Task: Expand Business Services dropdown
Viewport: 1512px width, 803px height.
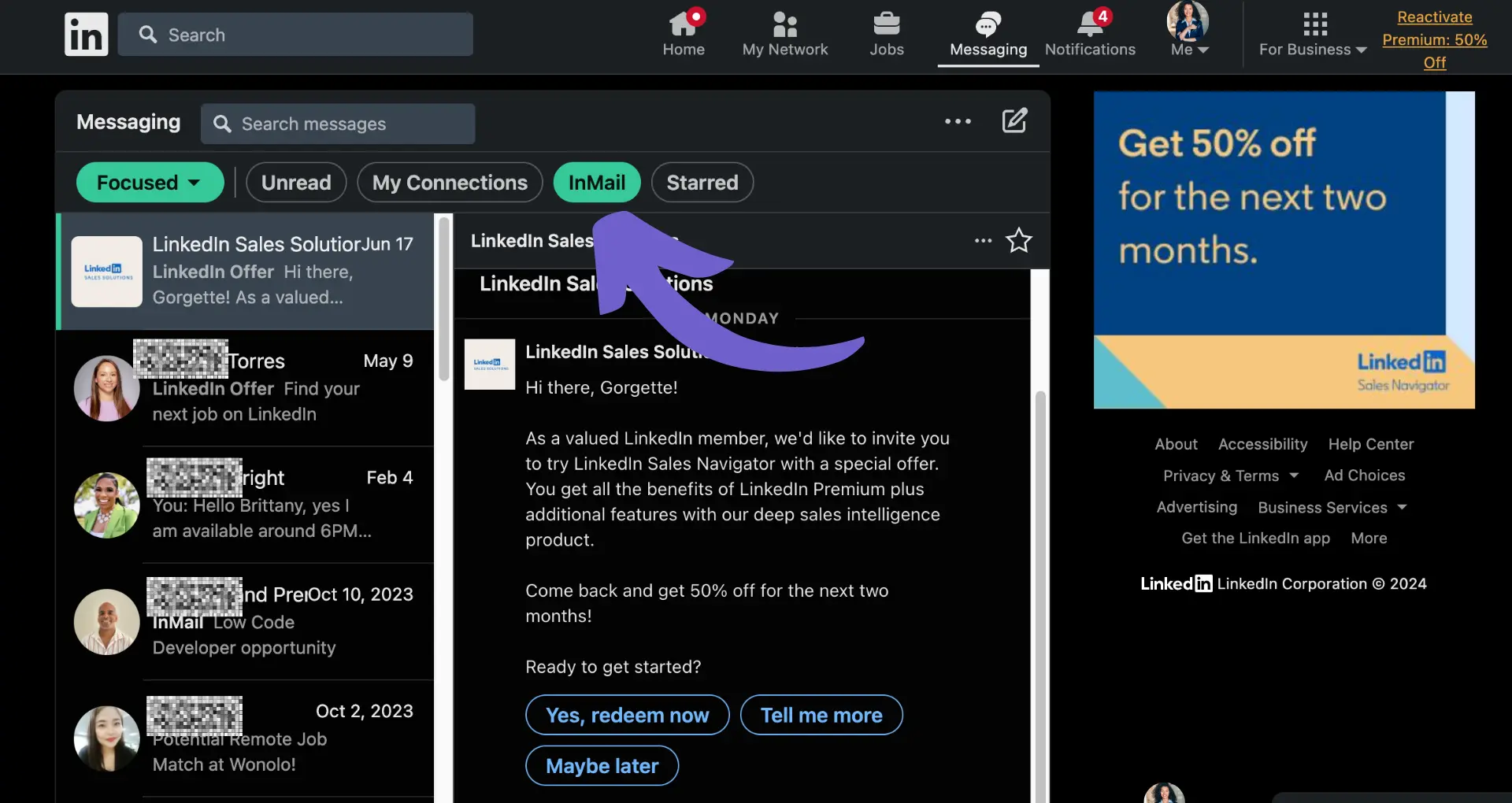Action: pyautogui.click(x=1332, y=507)
